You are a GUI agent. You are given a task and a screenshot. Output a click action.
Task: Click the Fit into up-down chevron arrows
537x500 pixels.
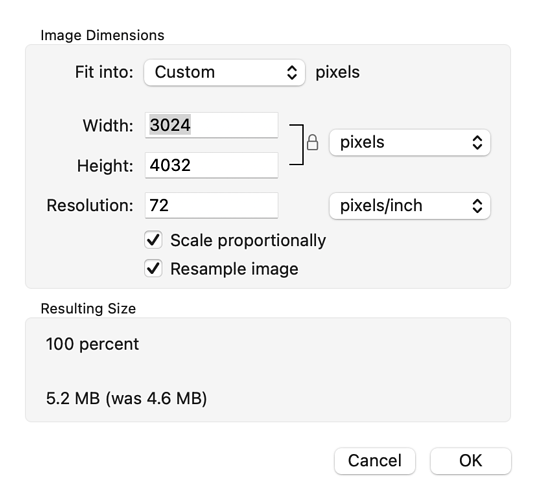pos(292,73)
